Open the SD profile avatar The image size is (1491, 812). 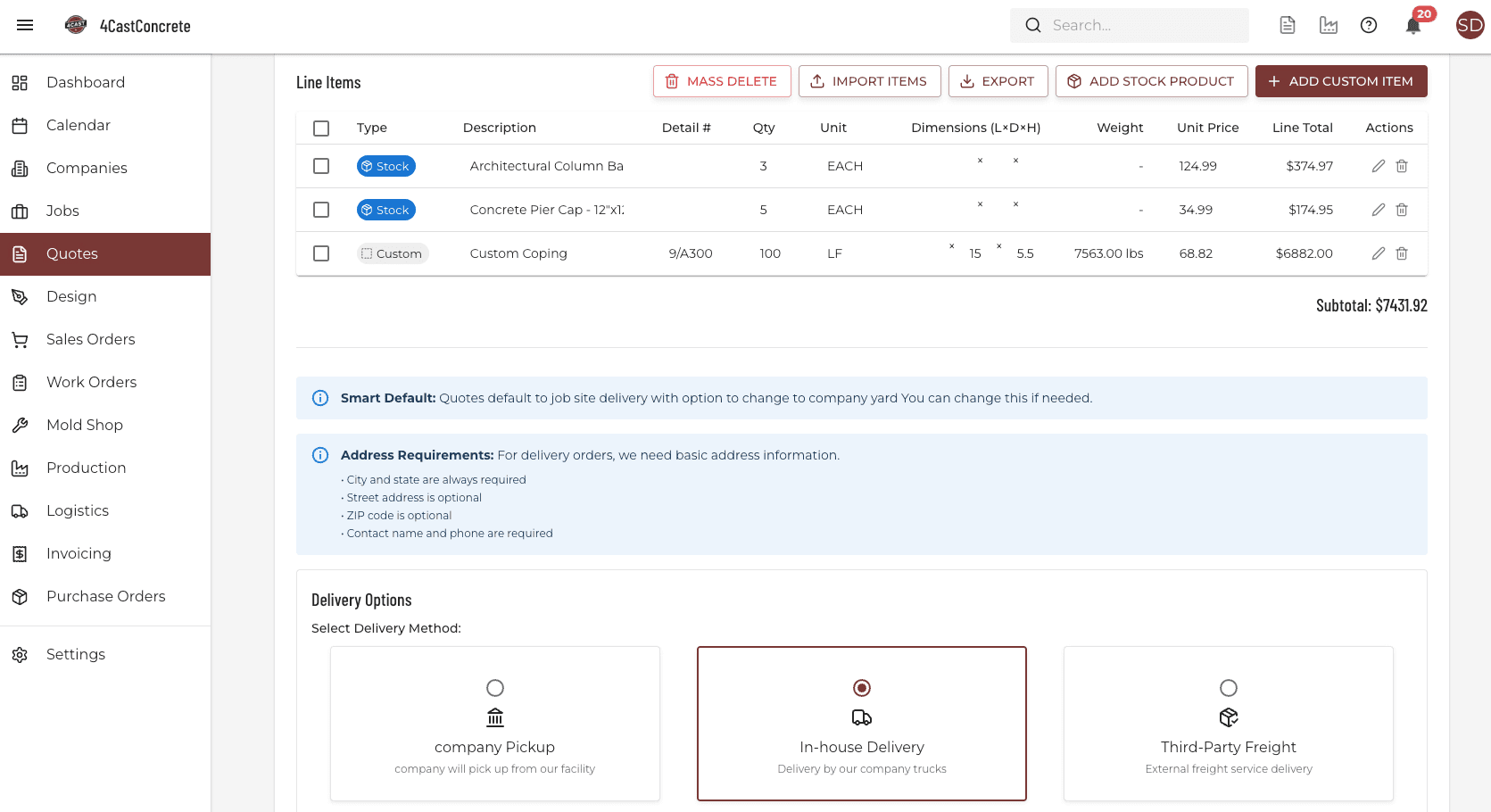[1470, 25]
